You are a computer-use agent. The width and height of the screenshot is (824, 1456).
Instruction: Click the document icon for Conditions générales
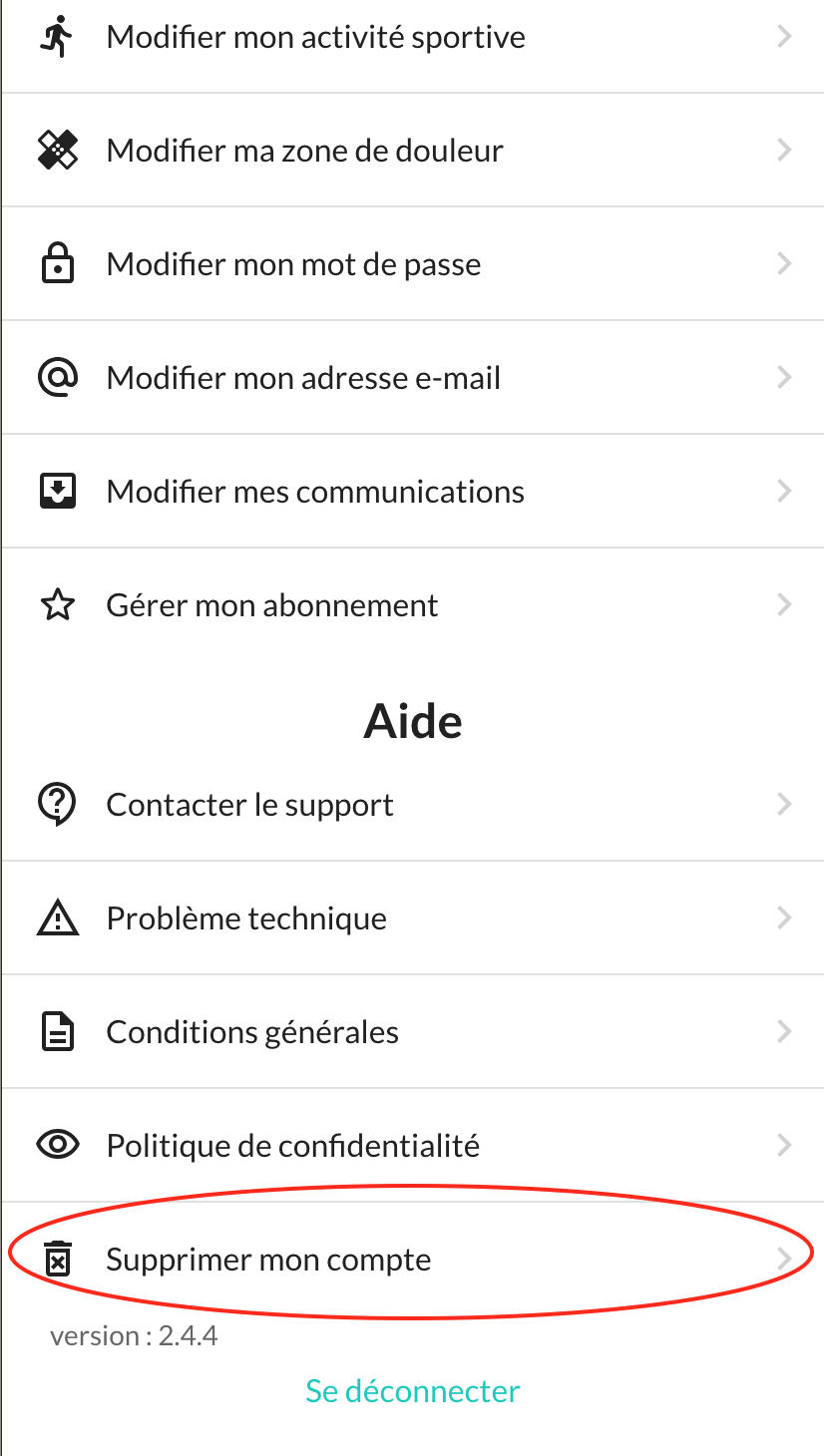tap(57, 1032)
